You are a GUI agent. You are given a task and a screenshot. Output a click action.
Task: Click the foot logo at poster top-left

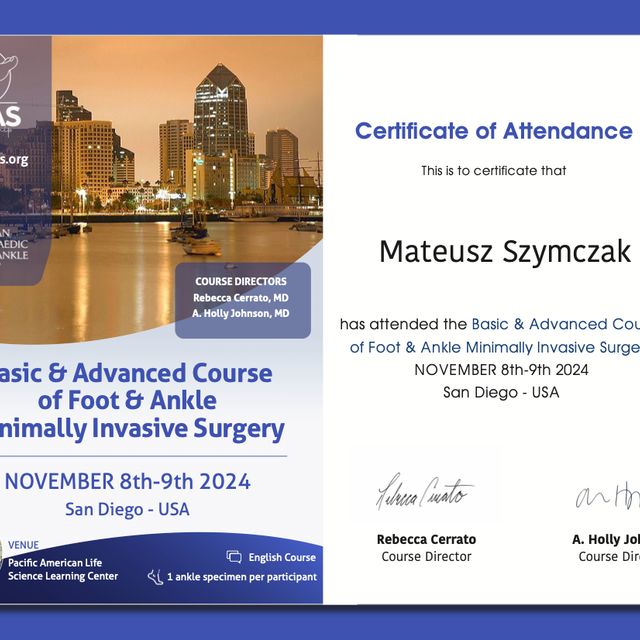coord(8,78)
